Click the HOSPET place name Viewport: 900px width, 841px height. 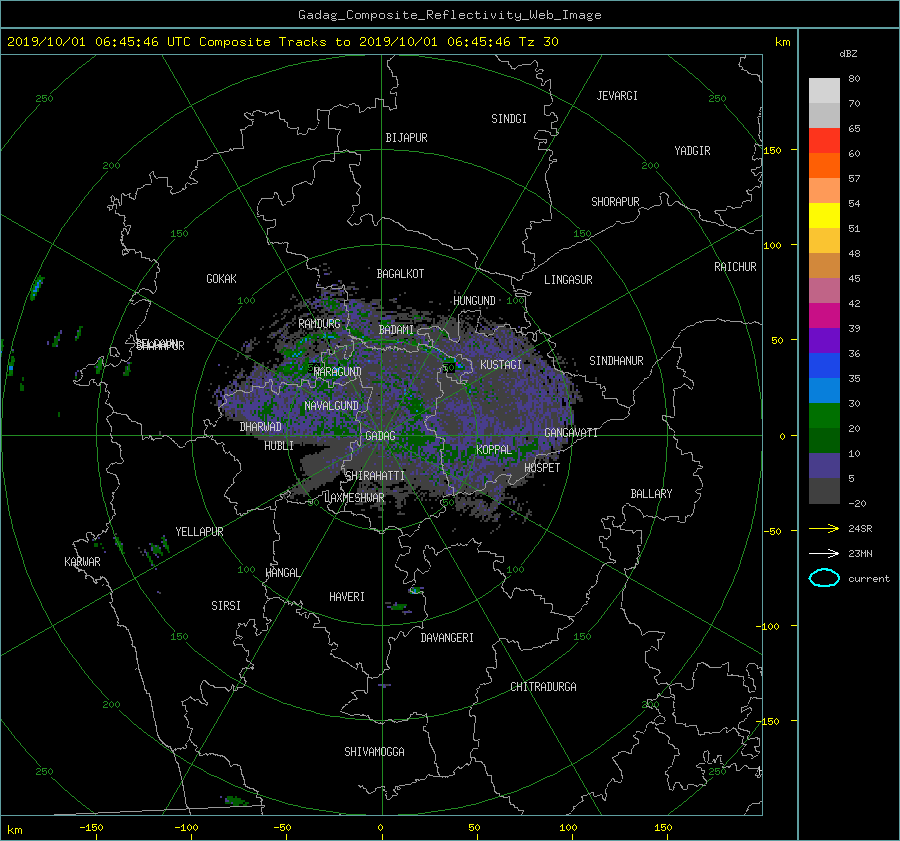pos(542,468)
